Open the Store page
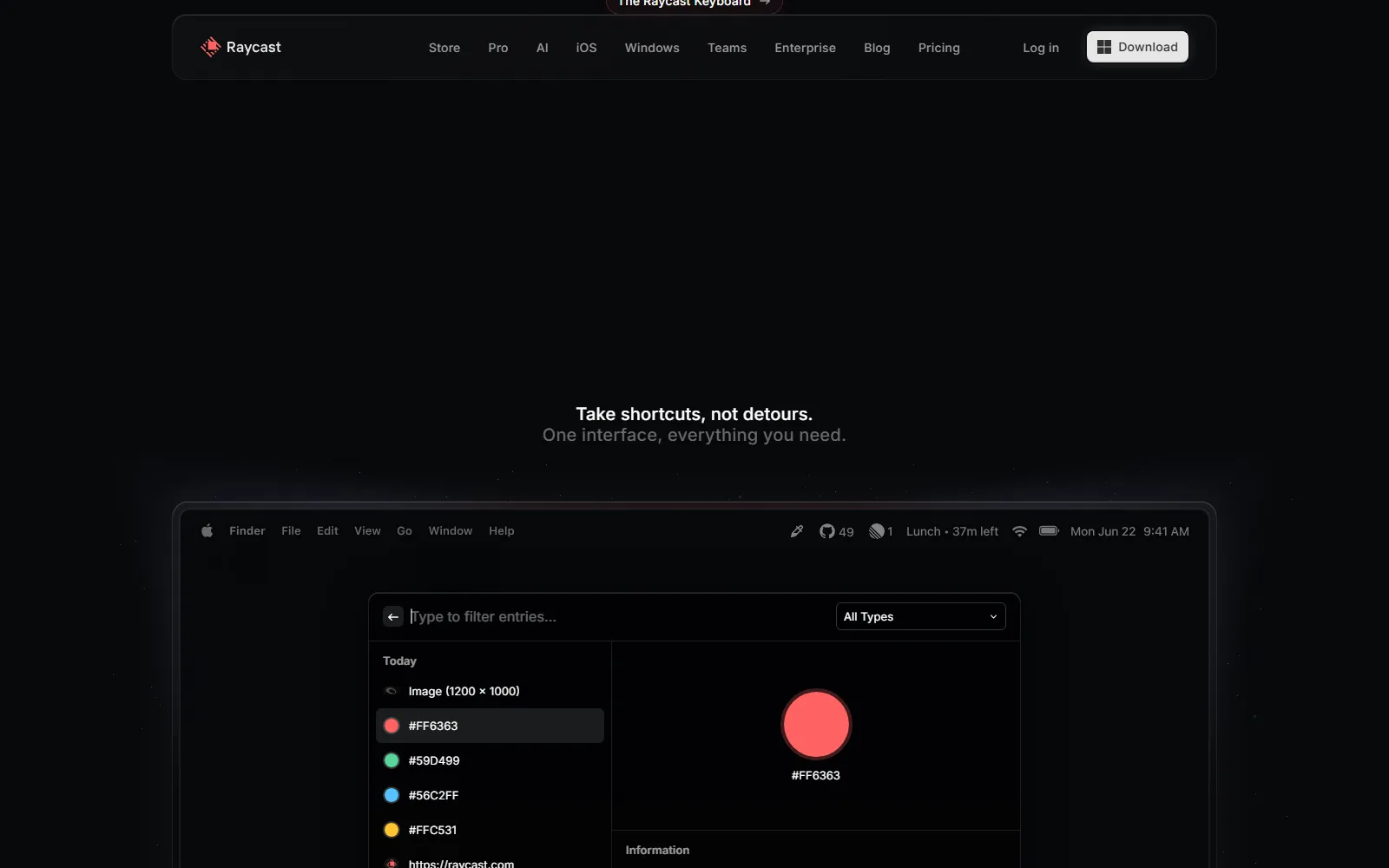 point(444,48)
